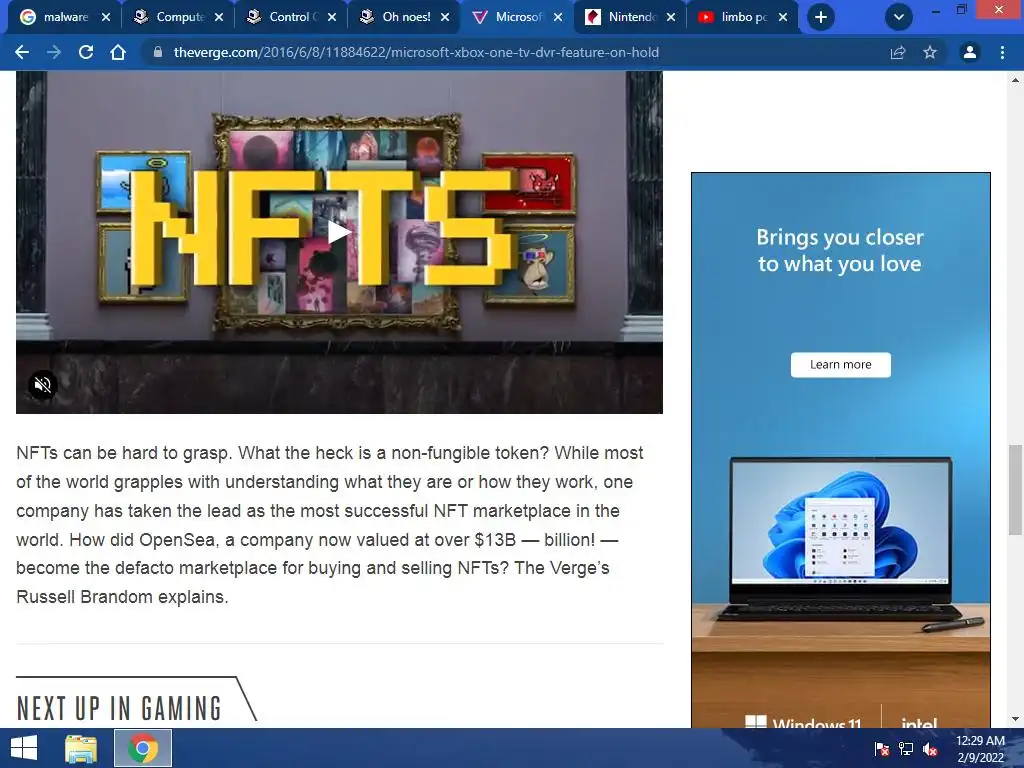Viewport: 1024px width, 768px height.
Task: Click the address bar URL
Action: pyautogui.click(x=416, y=52)
